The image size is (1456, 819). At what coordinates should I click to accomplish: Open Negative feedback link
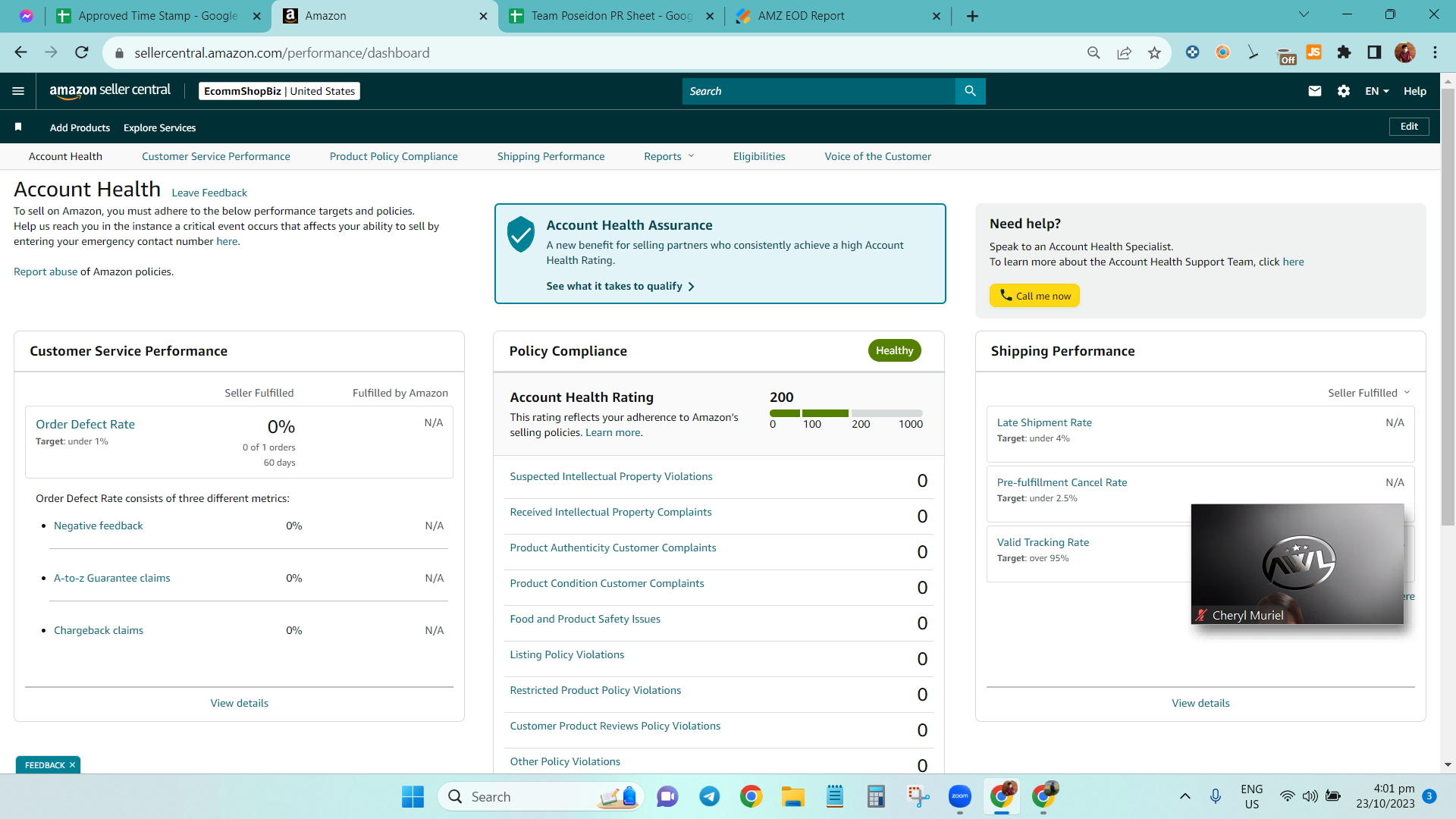(x=98, y=526)
